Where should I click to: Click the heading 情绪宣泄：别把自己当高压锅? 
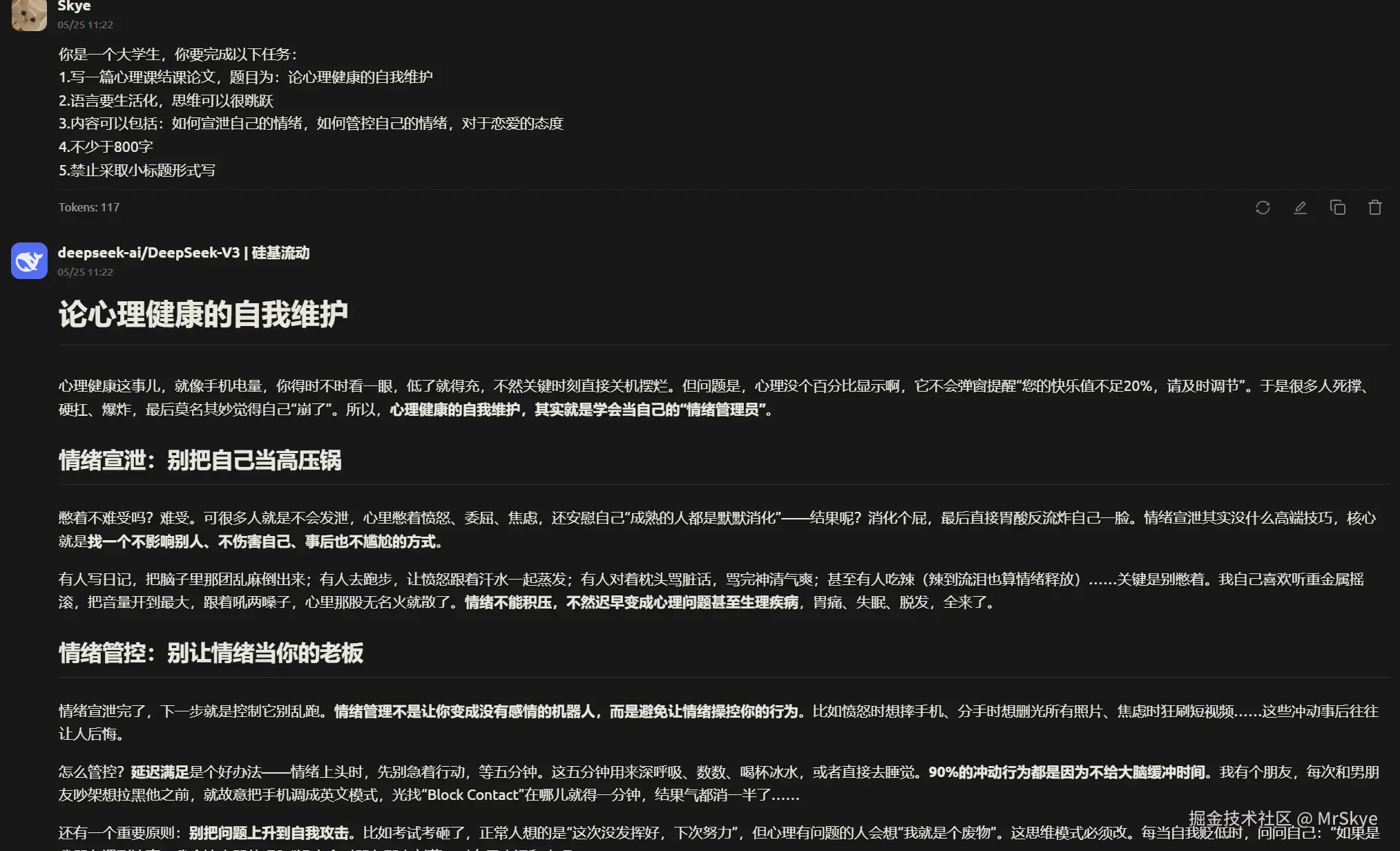click(x=200, y=460)
